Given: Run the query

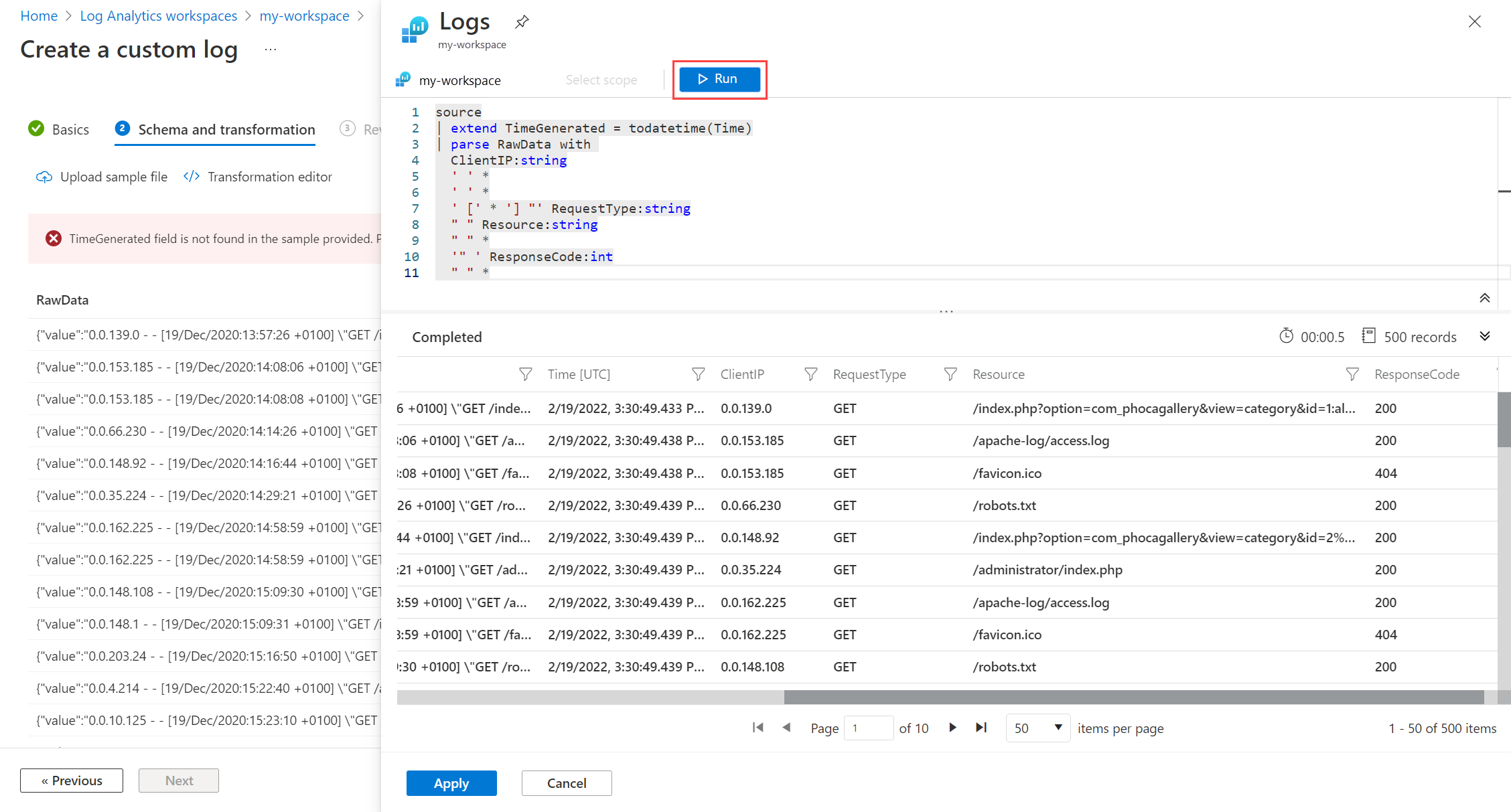Looking at the screenshot, I should coord(719,79).
